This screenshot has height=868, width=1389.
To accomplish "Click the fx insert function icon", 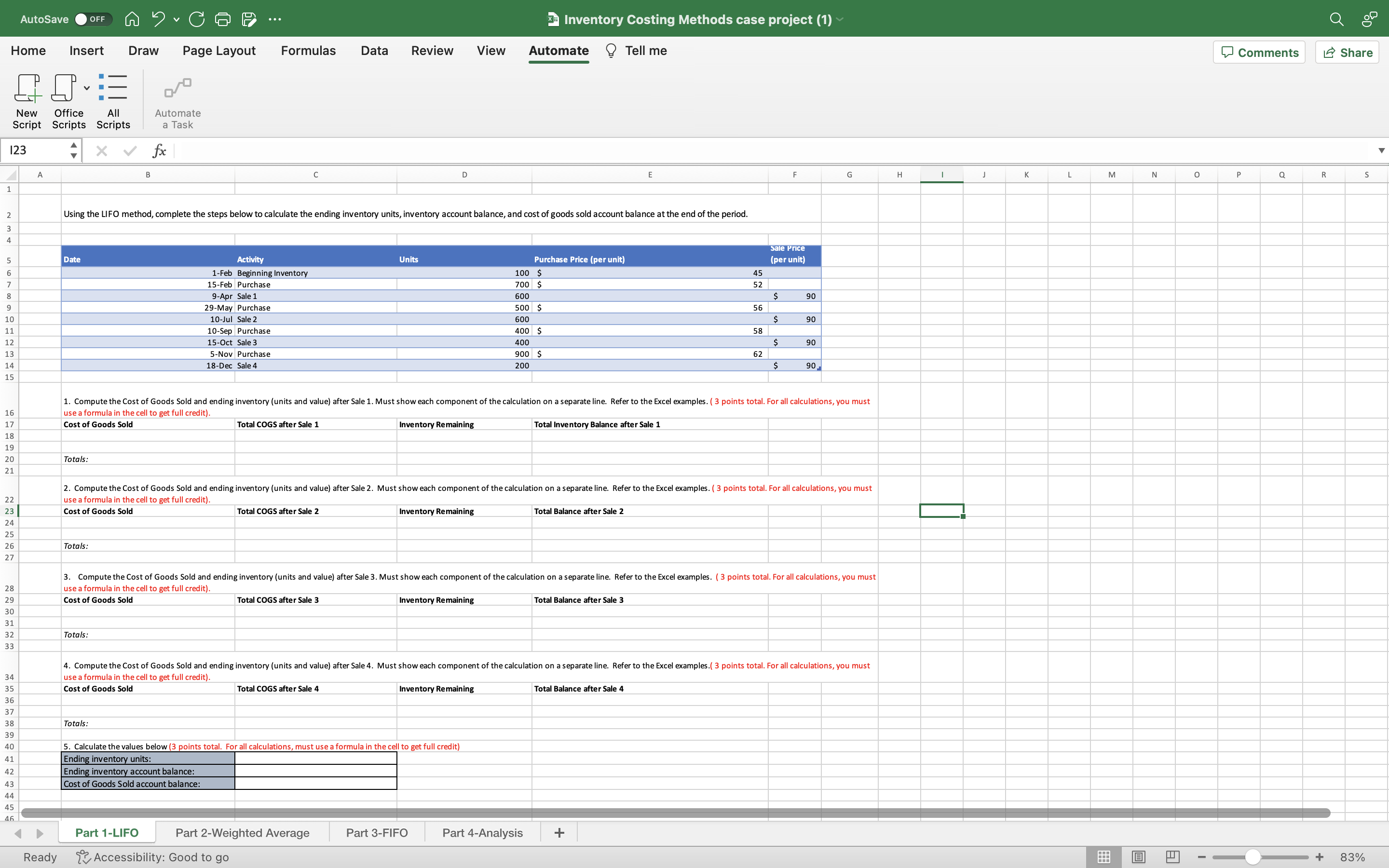I will point(159,151).
